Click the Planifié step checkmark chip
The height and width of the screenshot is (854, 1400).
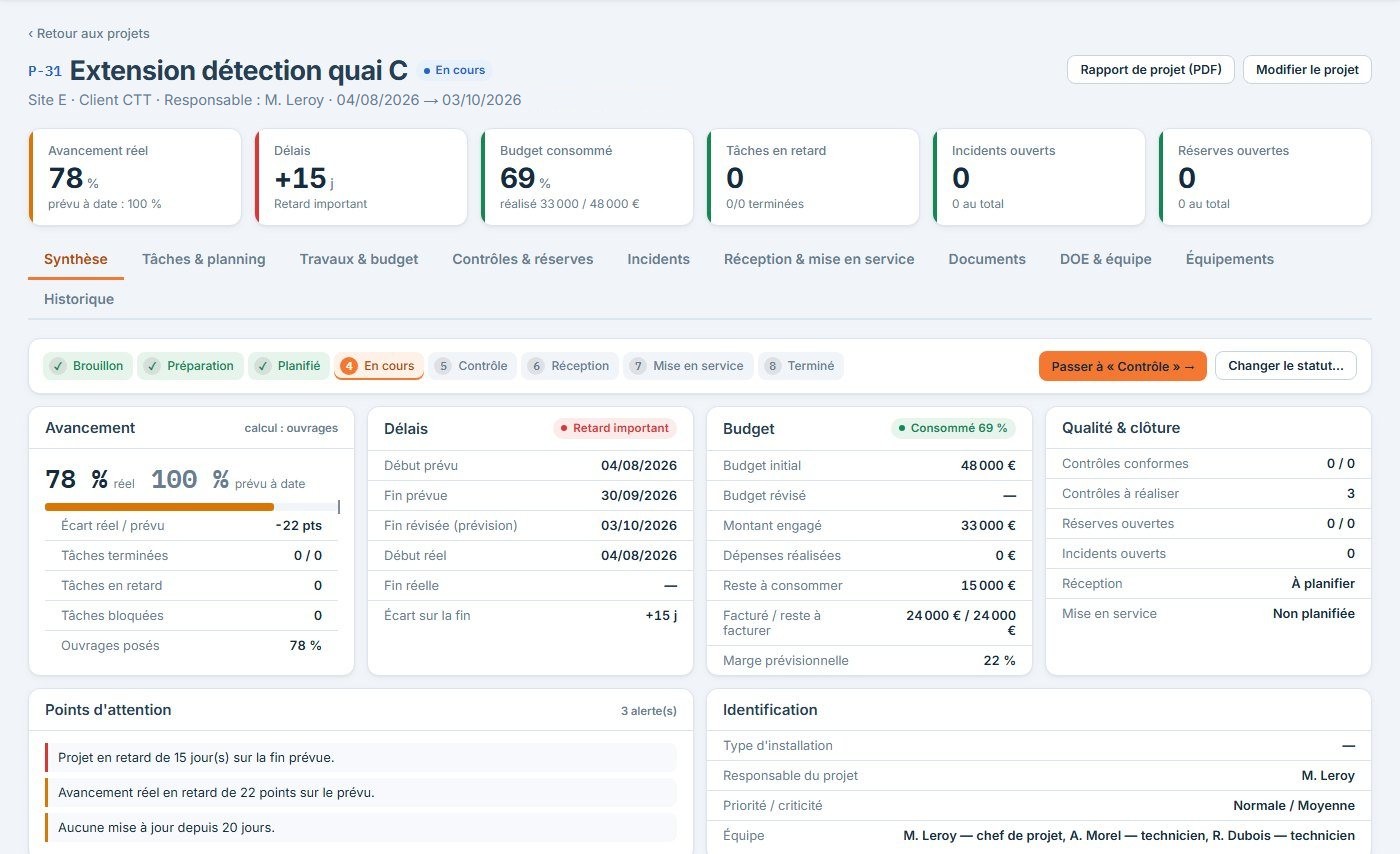click(x=289, y=366)
